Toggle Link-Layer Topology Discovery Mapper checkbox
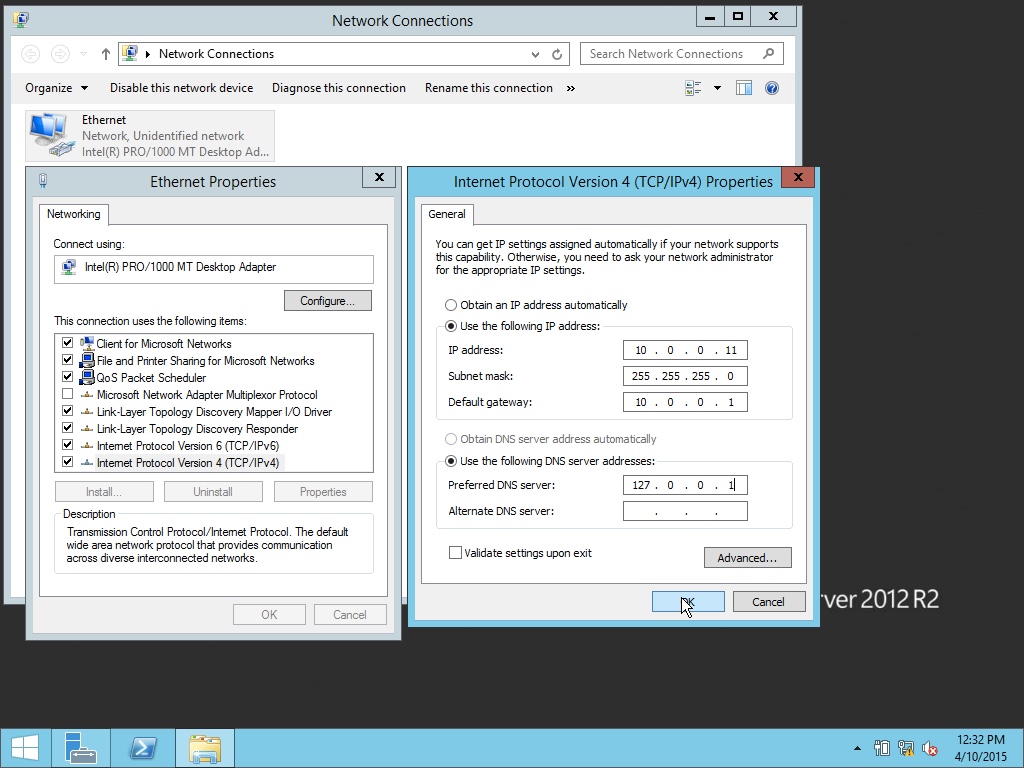Image resolution: width=1024 pixels, height=768 pixels. pos(67,411)
